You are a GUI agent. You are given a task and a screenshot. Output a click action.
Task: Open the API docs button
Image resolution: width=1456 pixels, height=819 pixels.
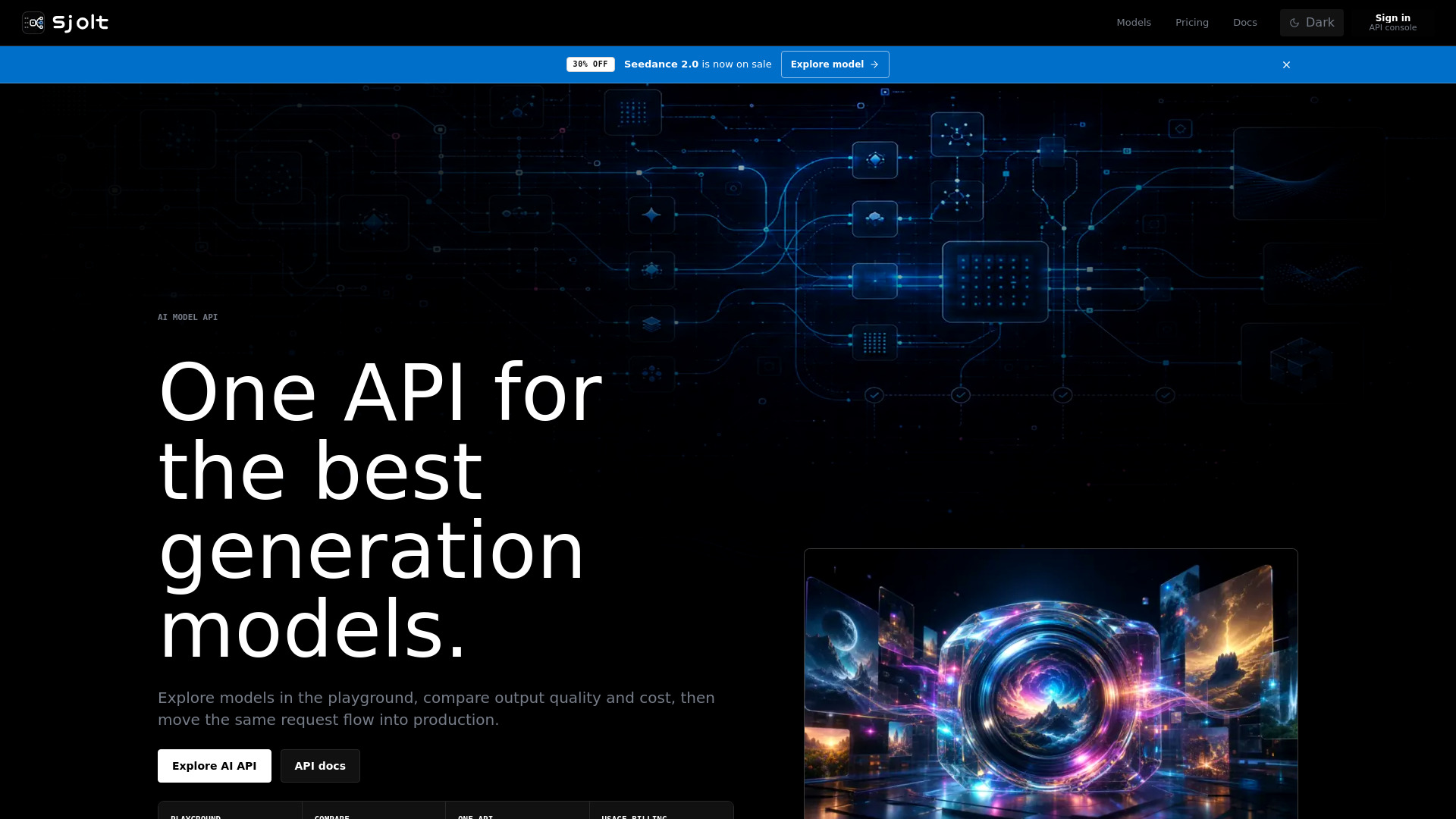click(x=320, y=766)
